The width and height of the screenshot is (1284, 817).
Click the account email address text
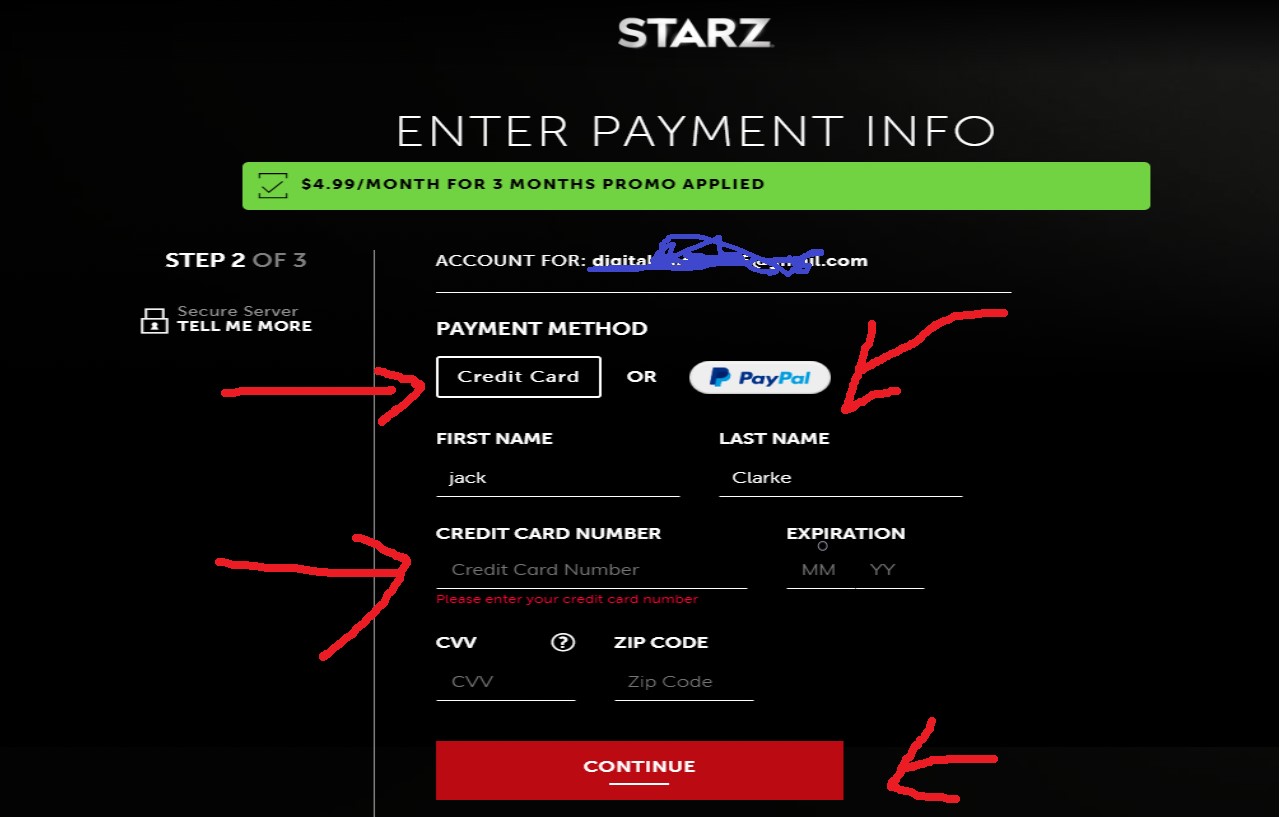[730, 261]
